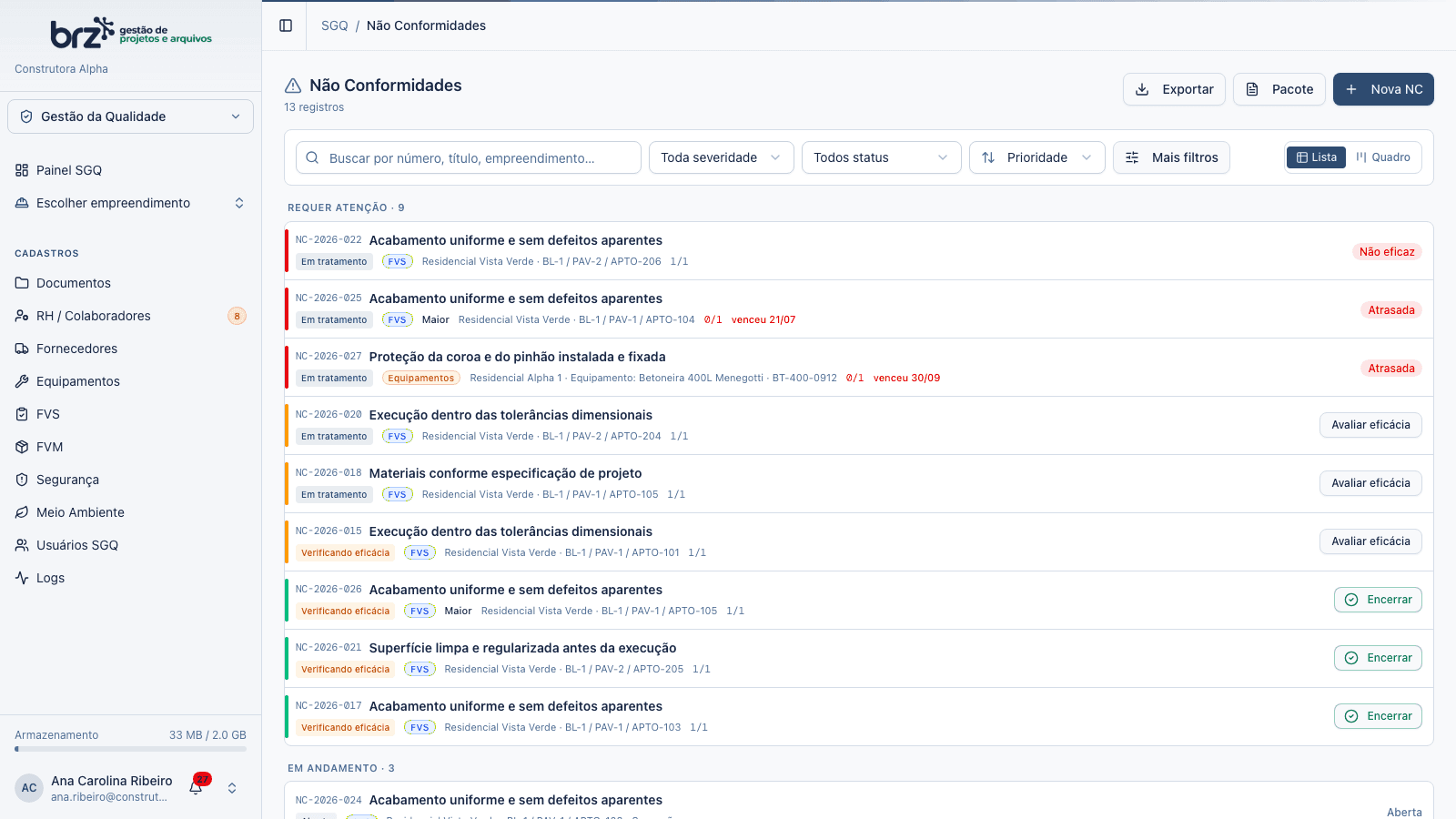Encerrar NC-2026-026
Screen dimensions: 1456x819
tap(1378, 600)
